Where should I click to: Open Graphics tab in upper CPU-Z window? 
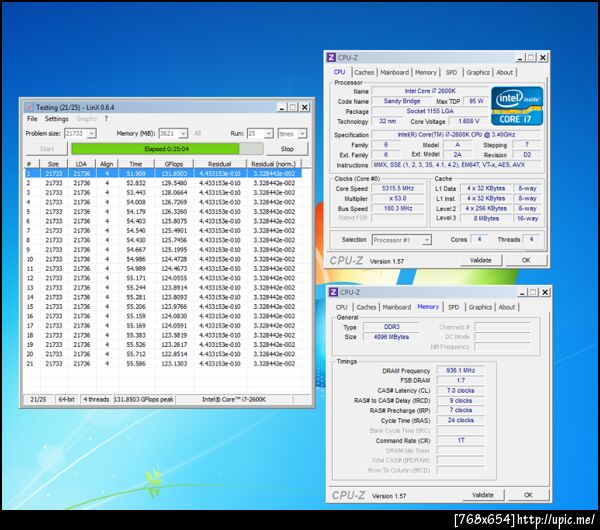(478, 72)
